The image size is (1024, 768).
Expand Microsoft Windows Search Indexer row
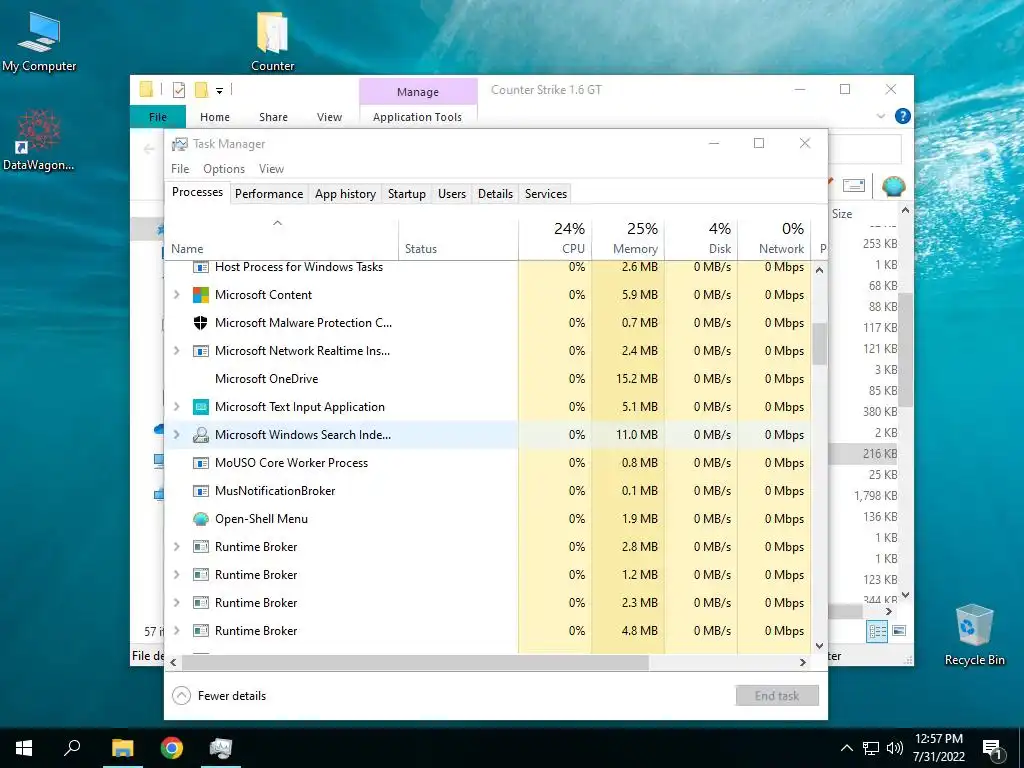176,435
